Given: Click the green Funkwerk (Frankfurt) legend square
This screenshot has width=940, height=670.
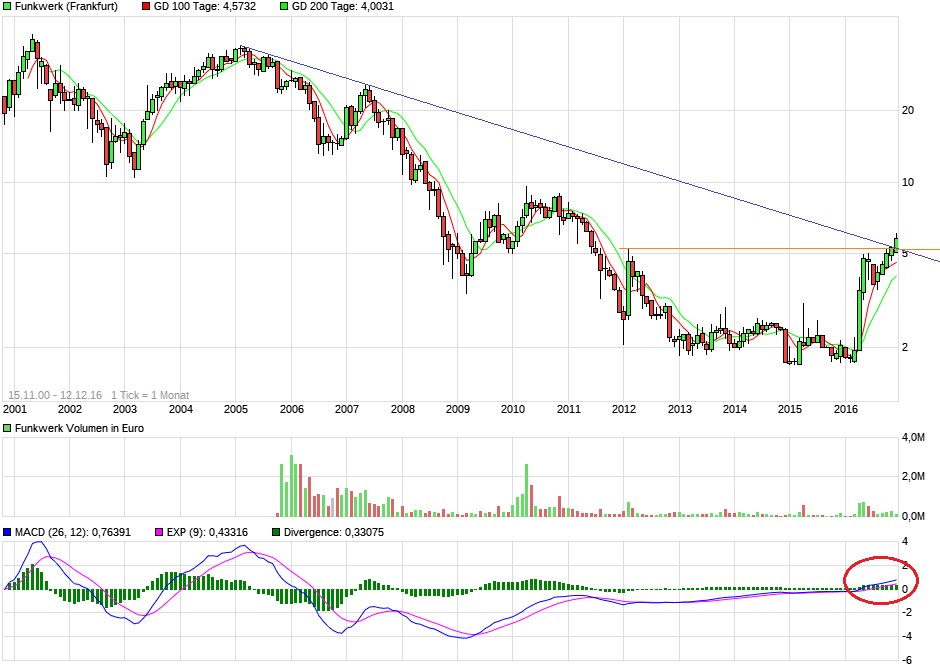Looking at the screenshot, I should (8, 6).
